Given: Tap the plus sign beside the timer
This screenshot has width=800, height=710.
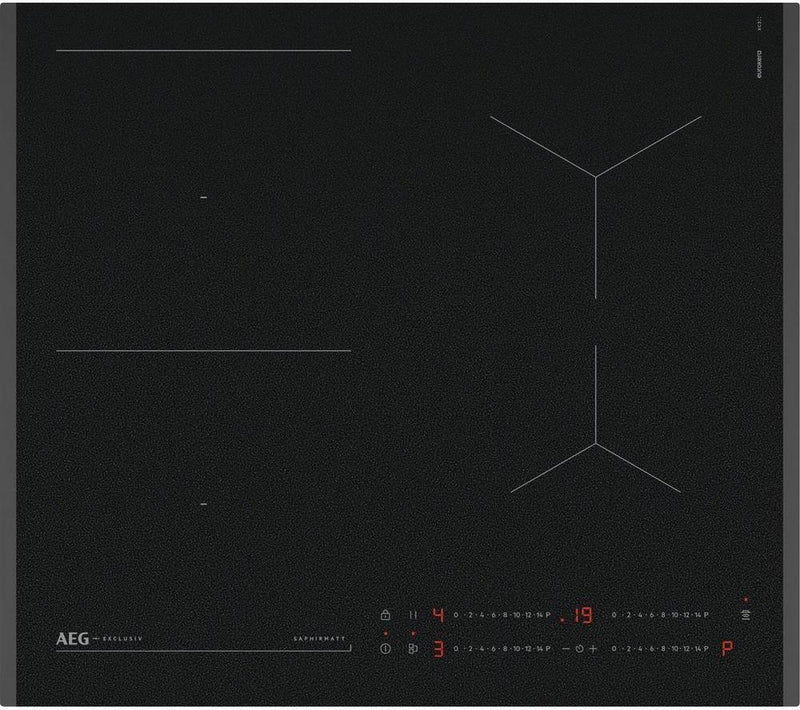Looking at the screenshot, I should (593, 649).
